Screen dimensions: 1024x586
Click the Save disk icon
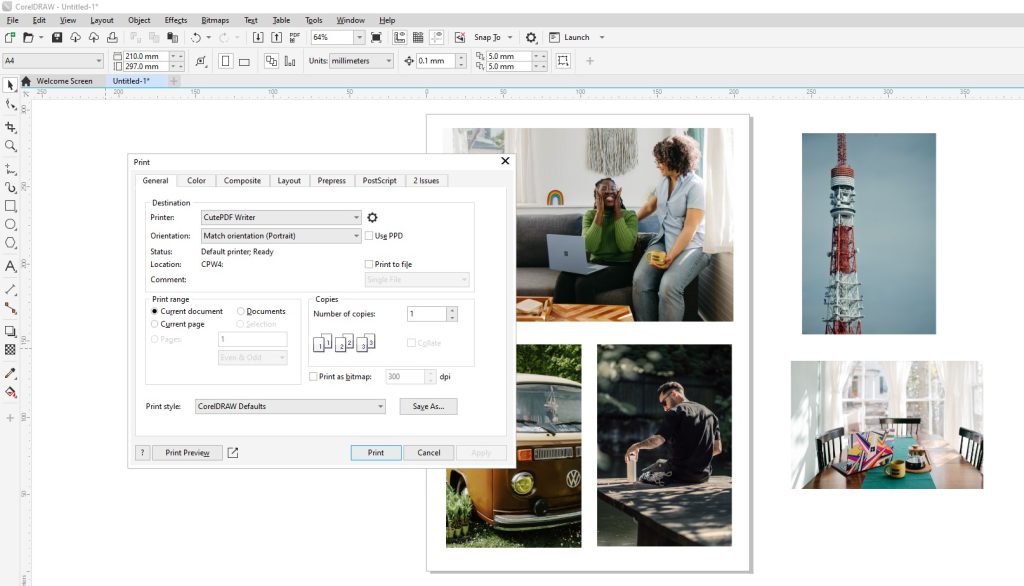pos(57,37)
